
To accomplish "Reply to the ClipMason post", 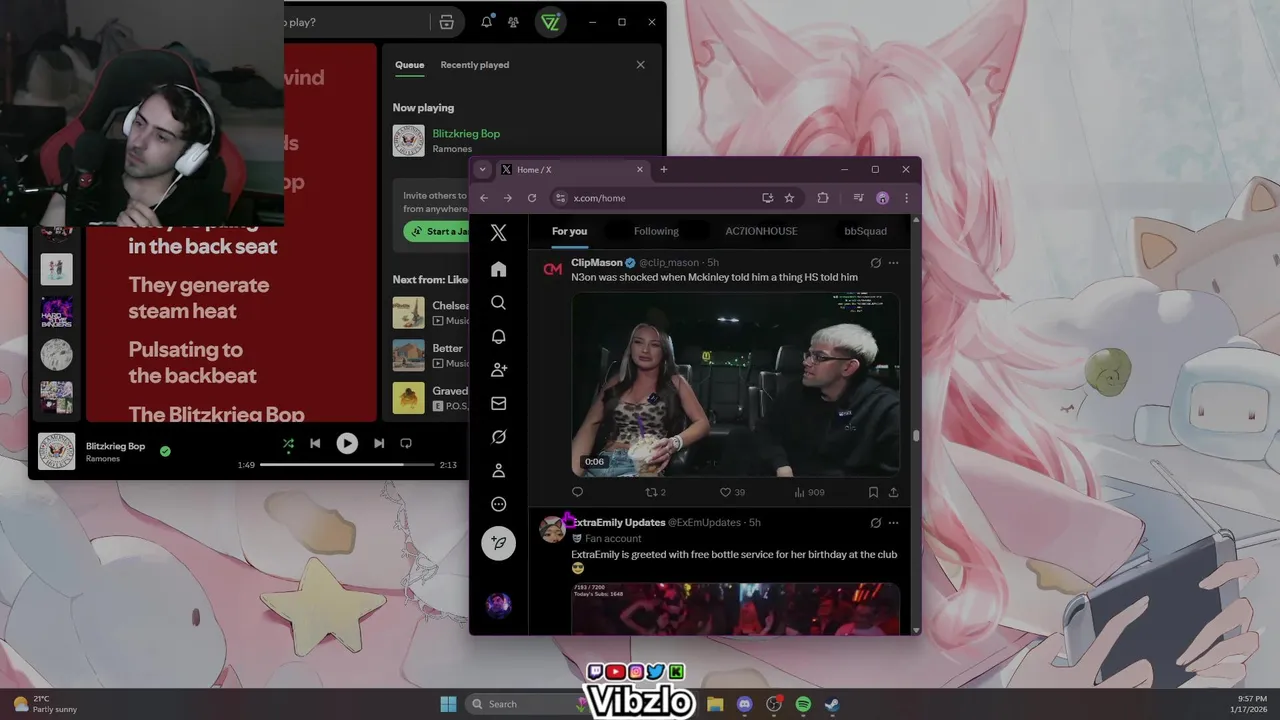I will pyautogui.click(x=577, y=492).
